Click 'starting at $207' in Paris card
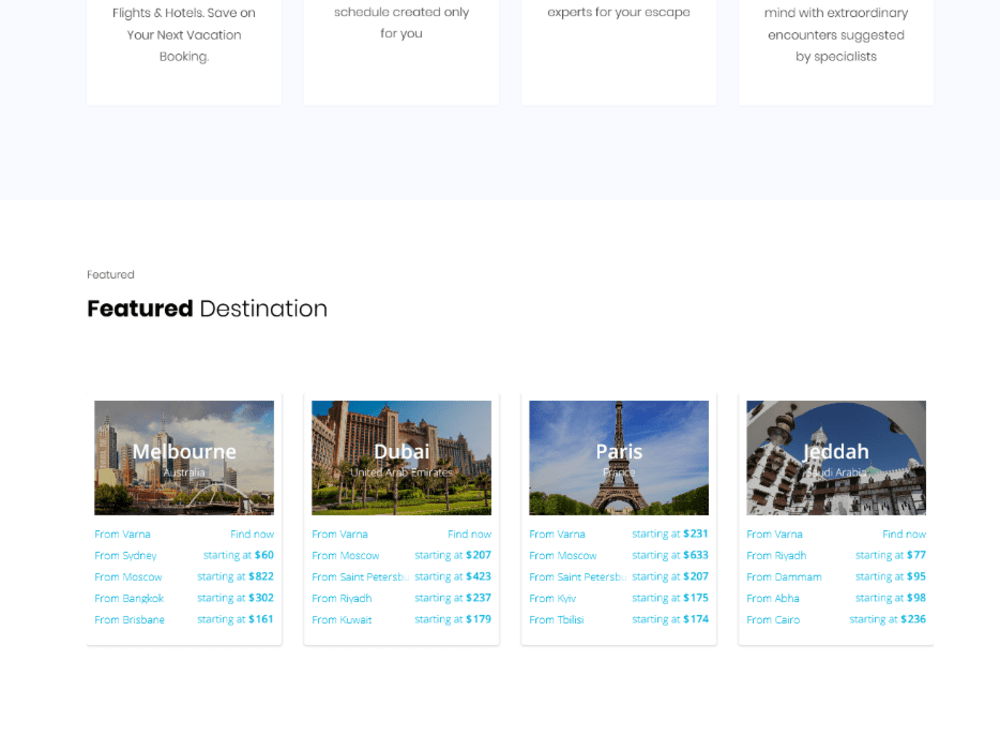 [670, 576]
